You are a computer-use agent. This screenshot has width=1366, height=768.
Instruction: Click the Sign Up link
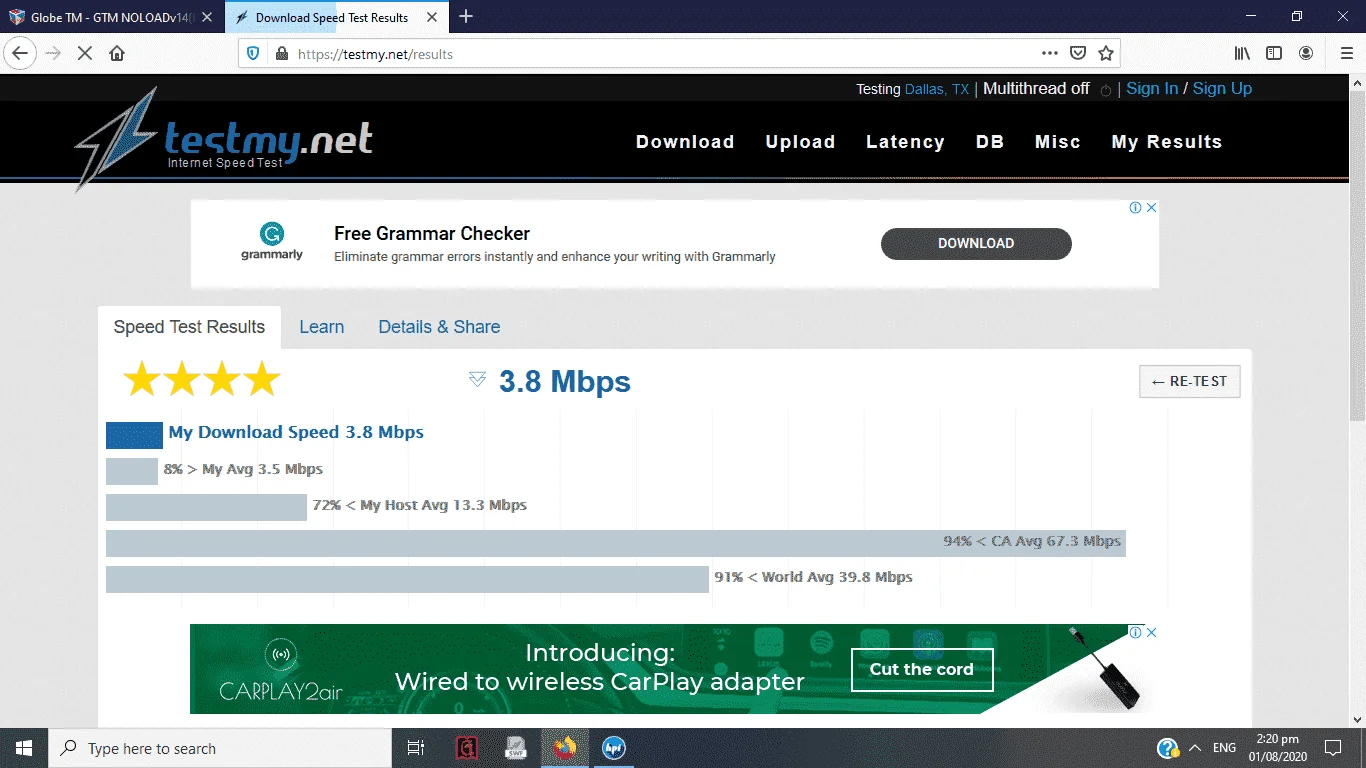1222,89
